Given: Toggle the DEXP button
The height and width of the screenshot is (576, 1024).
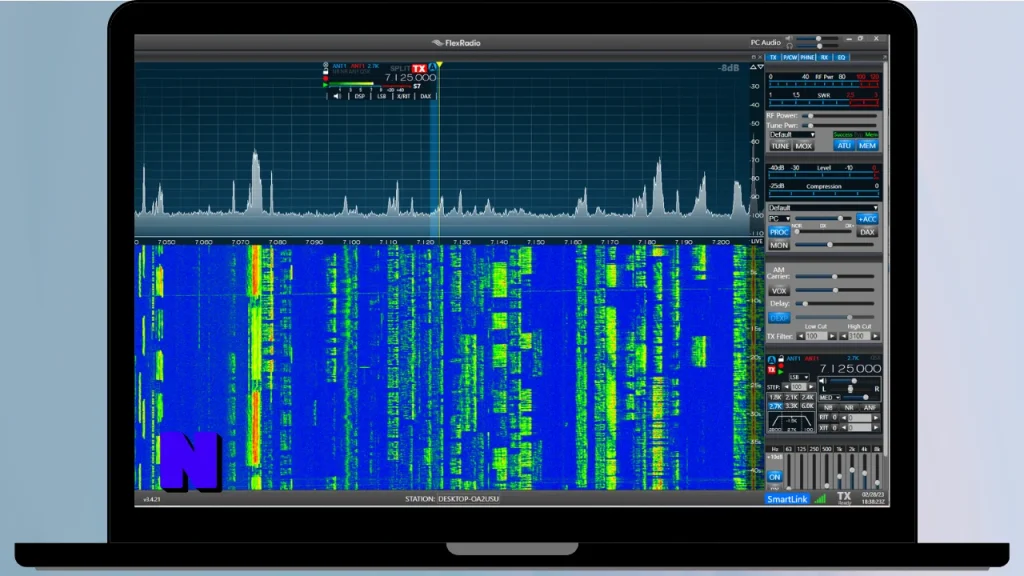Looking at the screenshot, I should coord(778,318).
